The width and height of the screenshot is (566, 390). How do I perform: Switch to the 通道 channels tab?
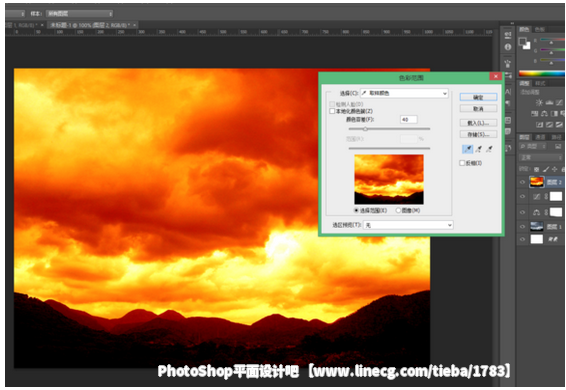point(540,137)
